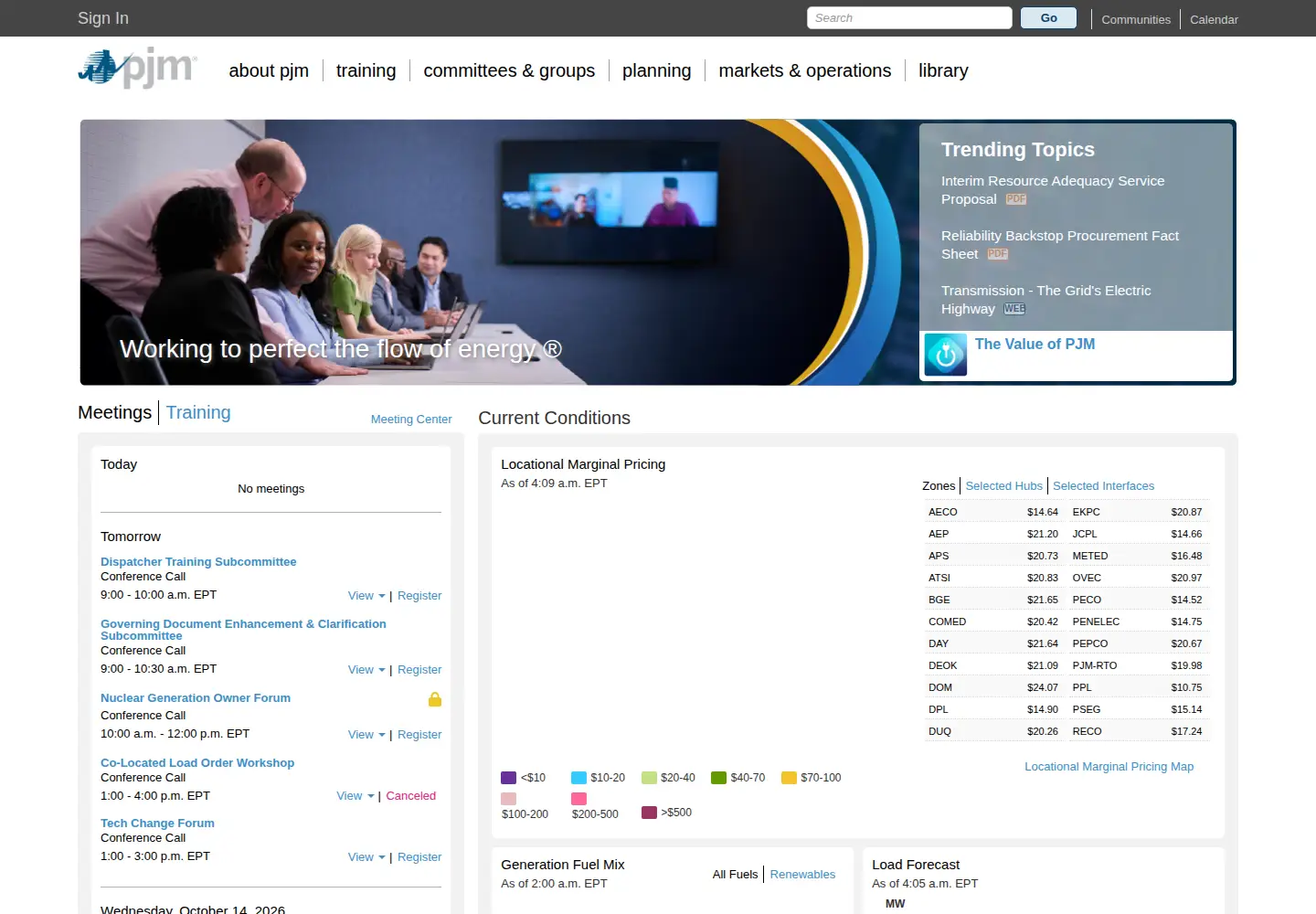The height and width of the screenshot is (914, 1316).
Task: Focus the Search input field
Action: tap(909, 18)
